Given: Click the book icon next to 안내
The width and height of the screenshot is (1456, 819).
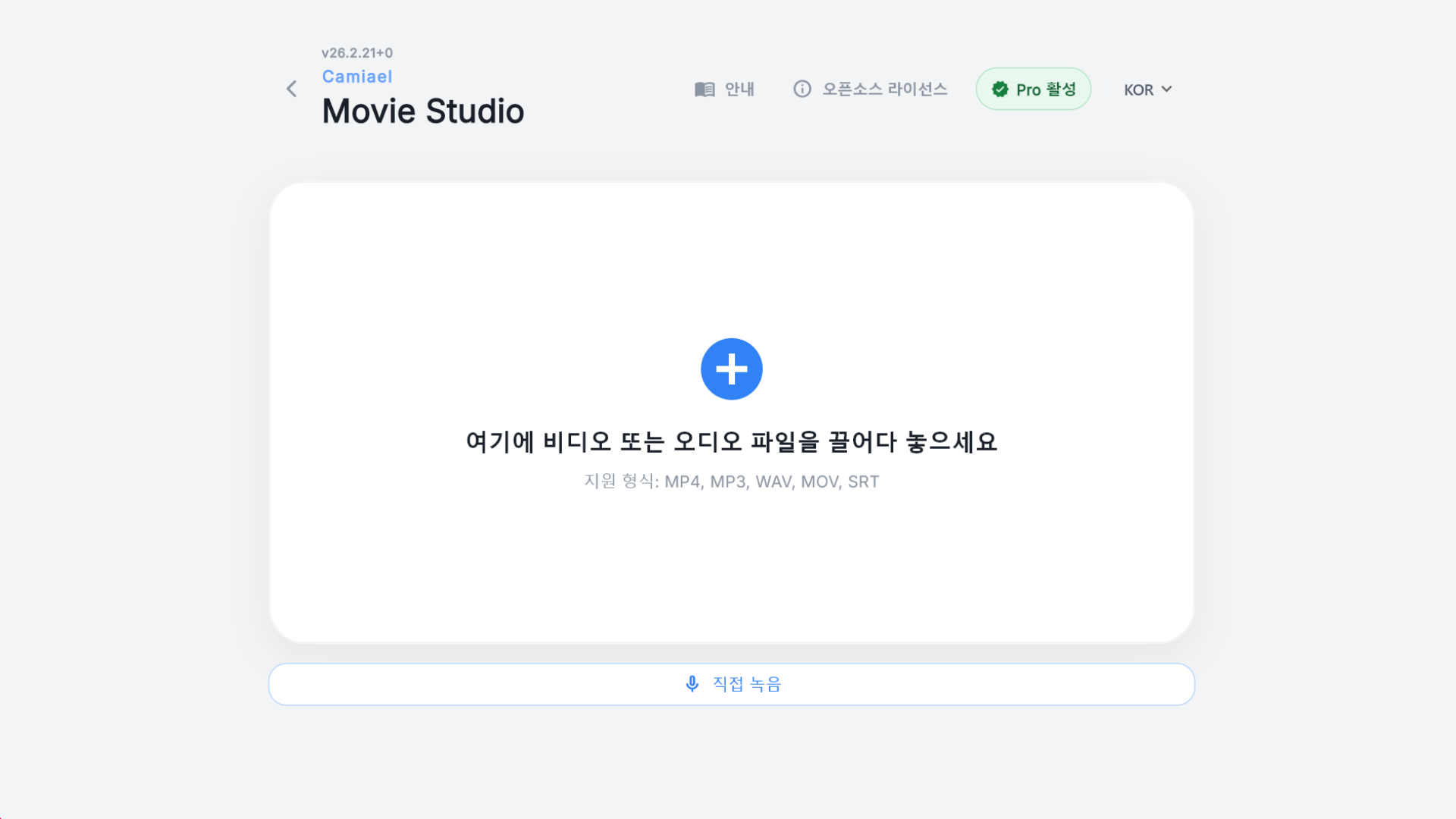Looking at the screenshot, I should (704, 89).
